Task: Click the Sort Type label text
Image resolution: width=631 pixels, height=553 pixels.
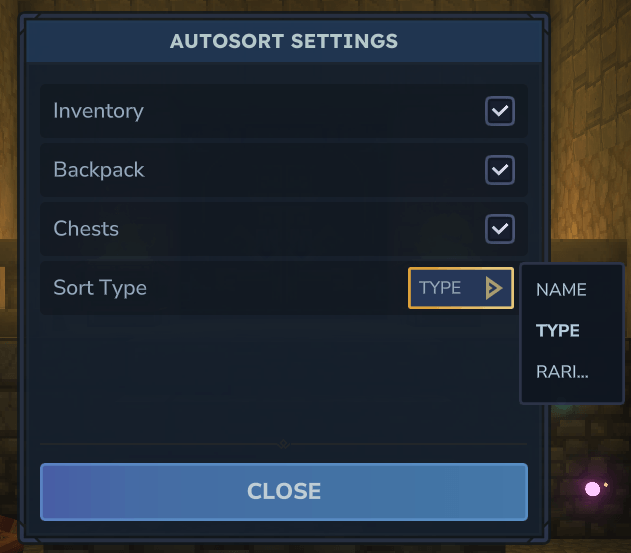Action: tap(100, 288)
